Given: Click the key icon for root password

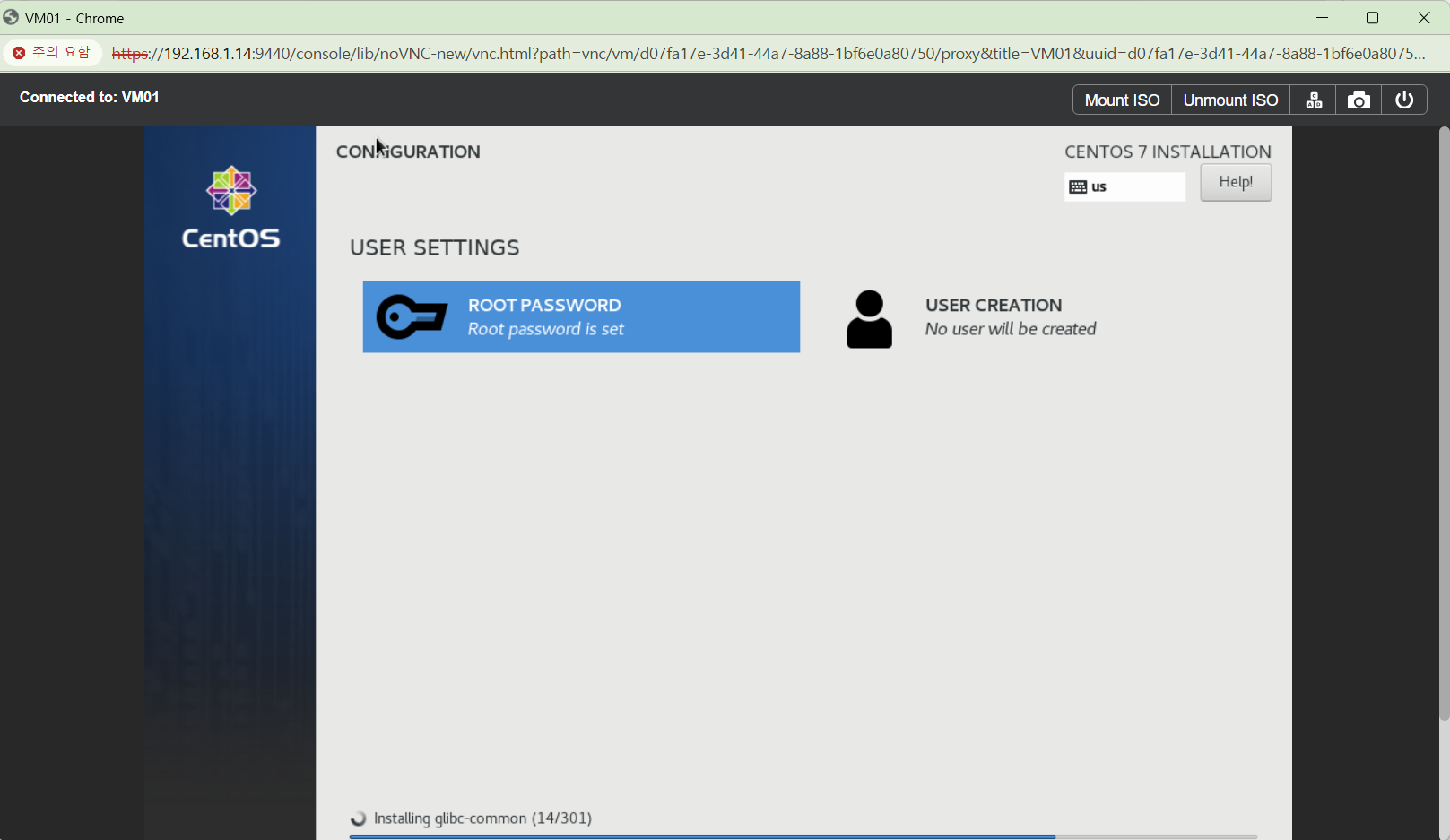Looking at the screenshot, I should 412,316.
